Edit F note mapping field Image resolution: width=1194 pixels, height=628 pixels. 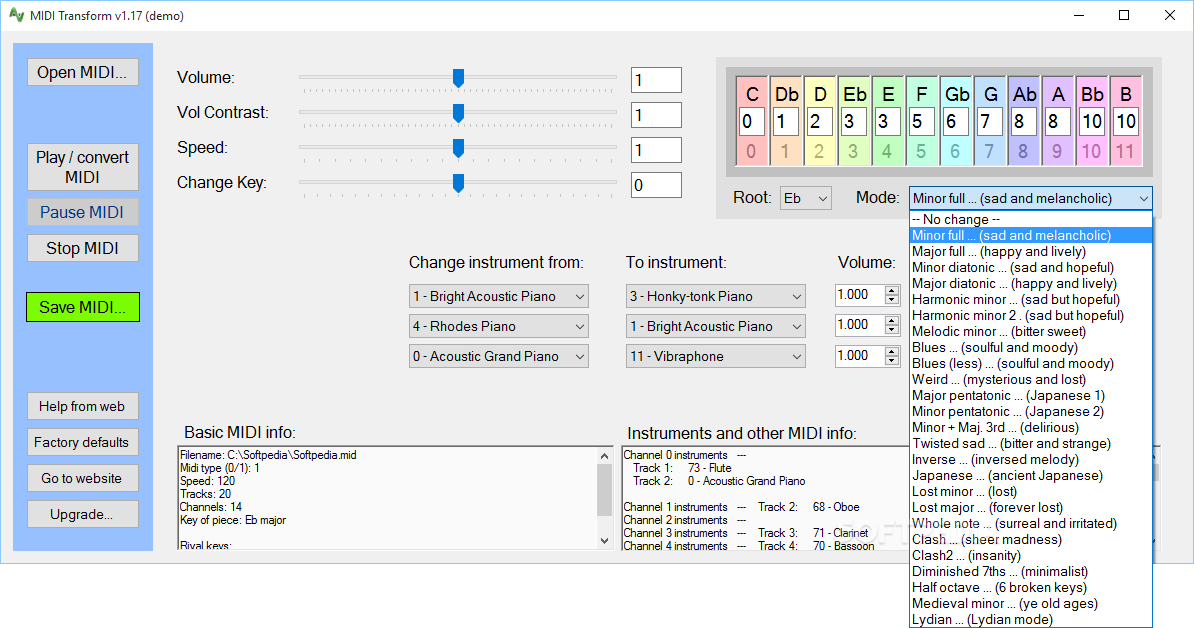coord(921,122)
